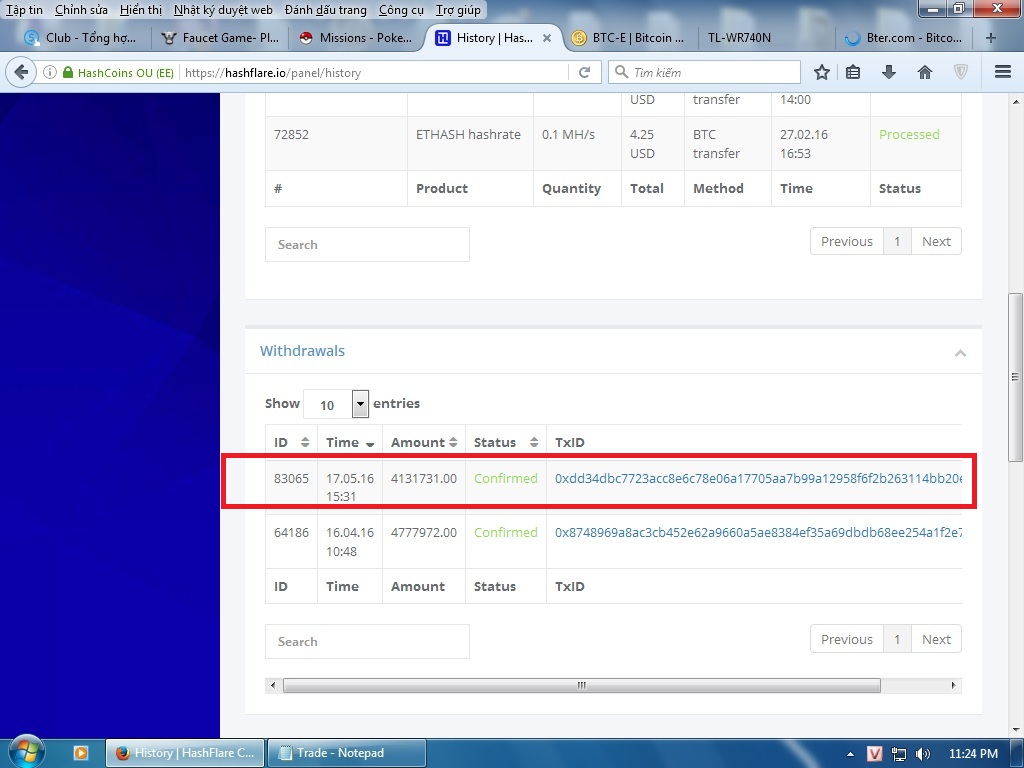Click Processed status for order 72852
The height and width of the screenshot is (768, 1024).
tap(909, 135)
